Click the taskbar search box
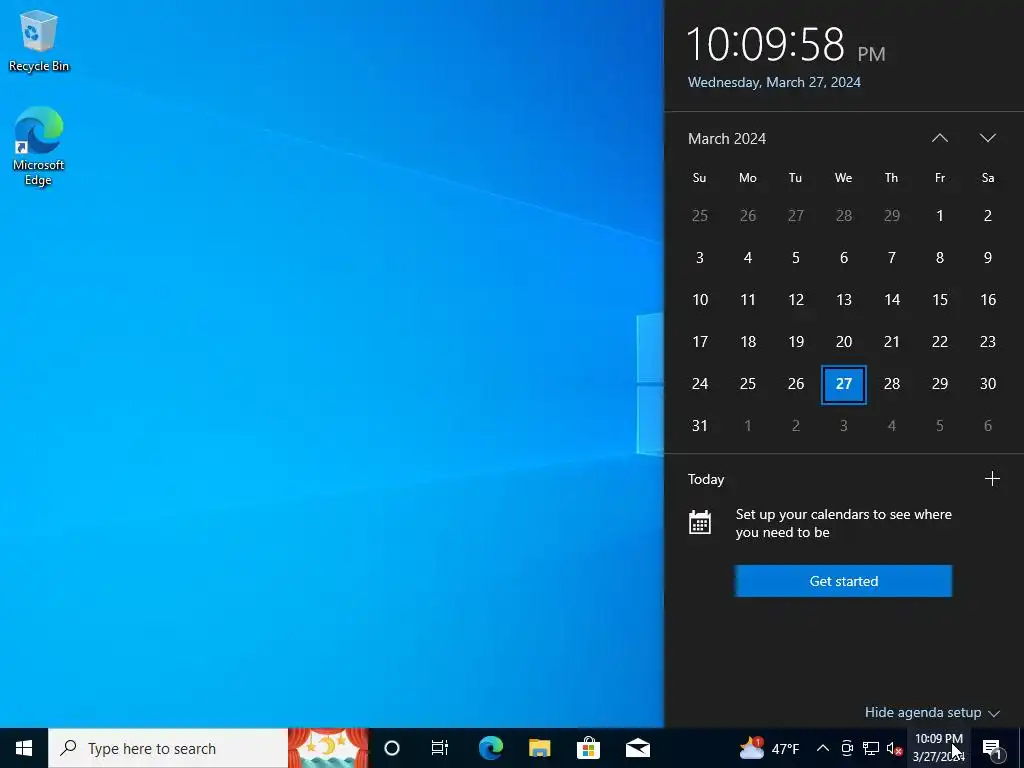Image resolution: width=1024 pixels, height=768 pixels. (x=168, y=748)
